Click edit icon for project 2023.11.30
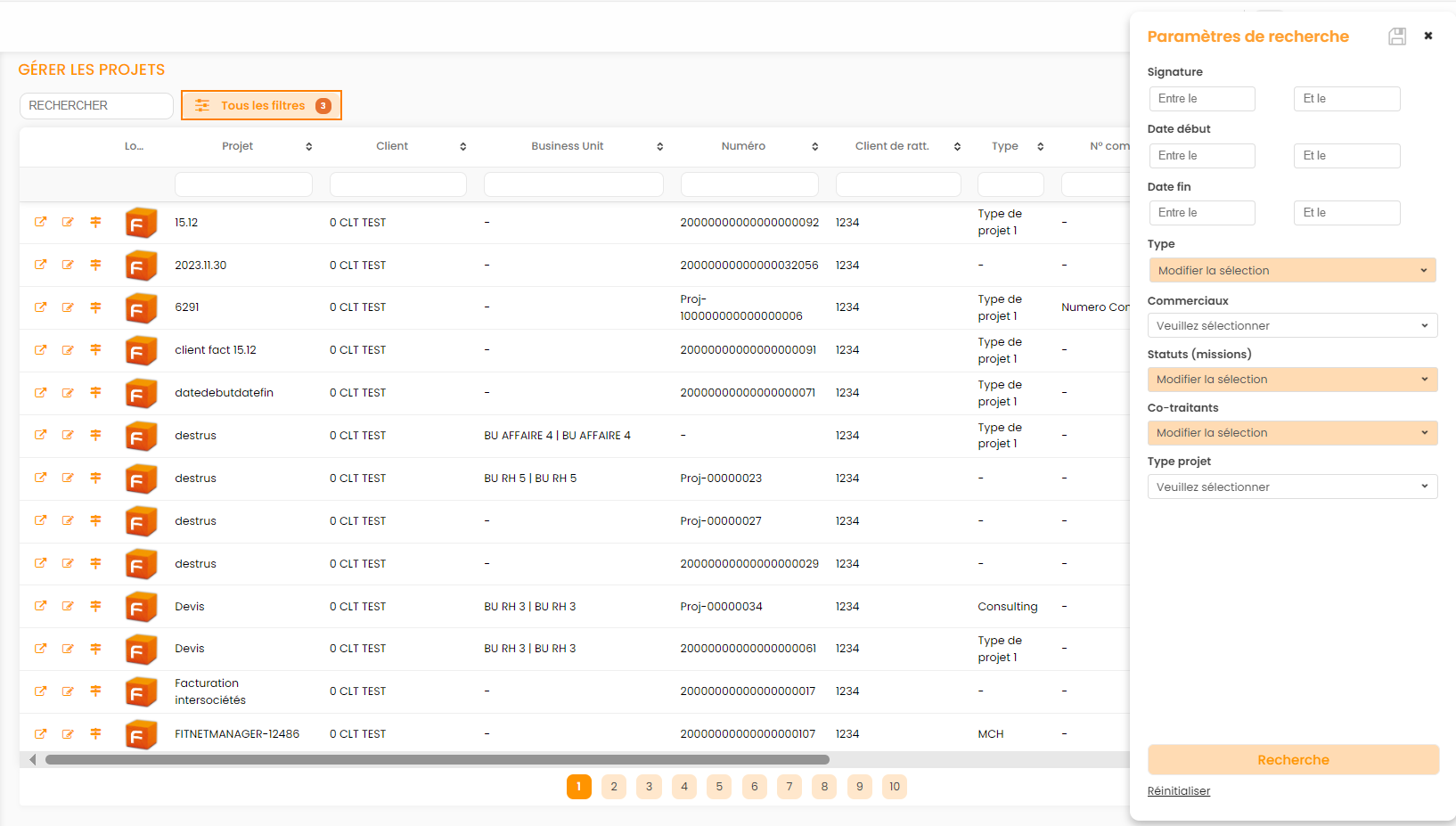 tap(68, 265)
